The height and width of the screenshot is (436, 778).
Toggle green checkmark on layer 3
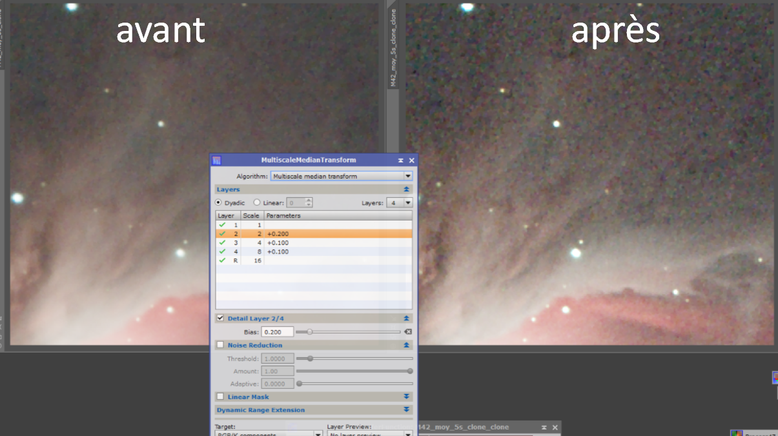pos(222,243)
